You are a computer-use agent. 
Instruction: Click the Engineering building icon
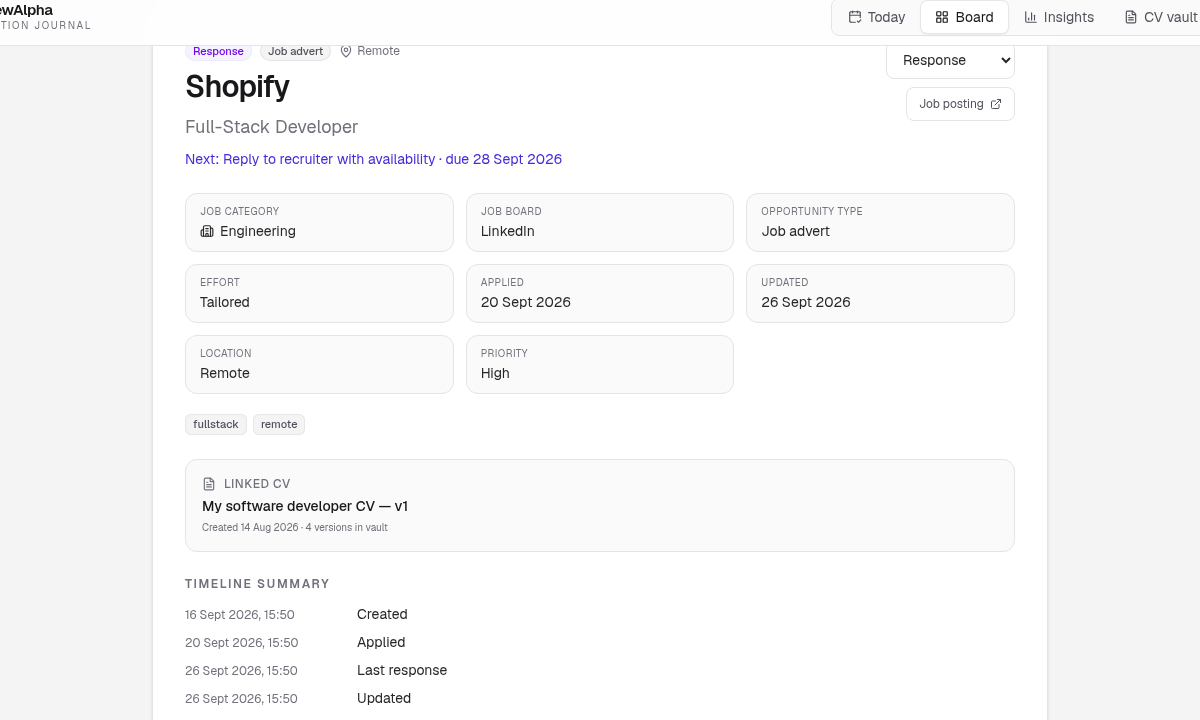point(207,231)
